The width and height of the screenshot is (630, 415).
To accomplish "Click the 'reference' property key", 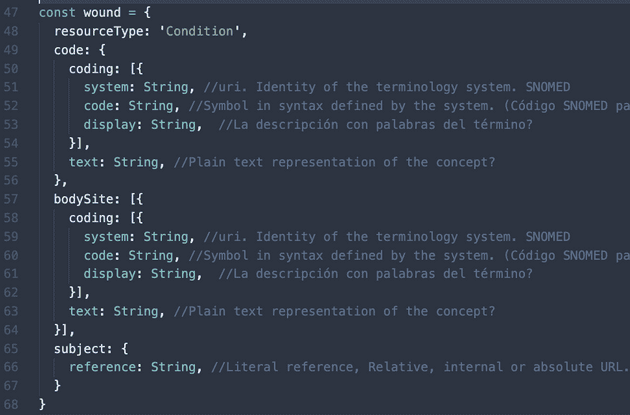I will tap(106, 367).
